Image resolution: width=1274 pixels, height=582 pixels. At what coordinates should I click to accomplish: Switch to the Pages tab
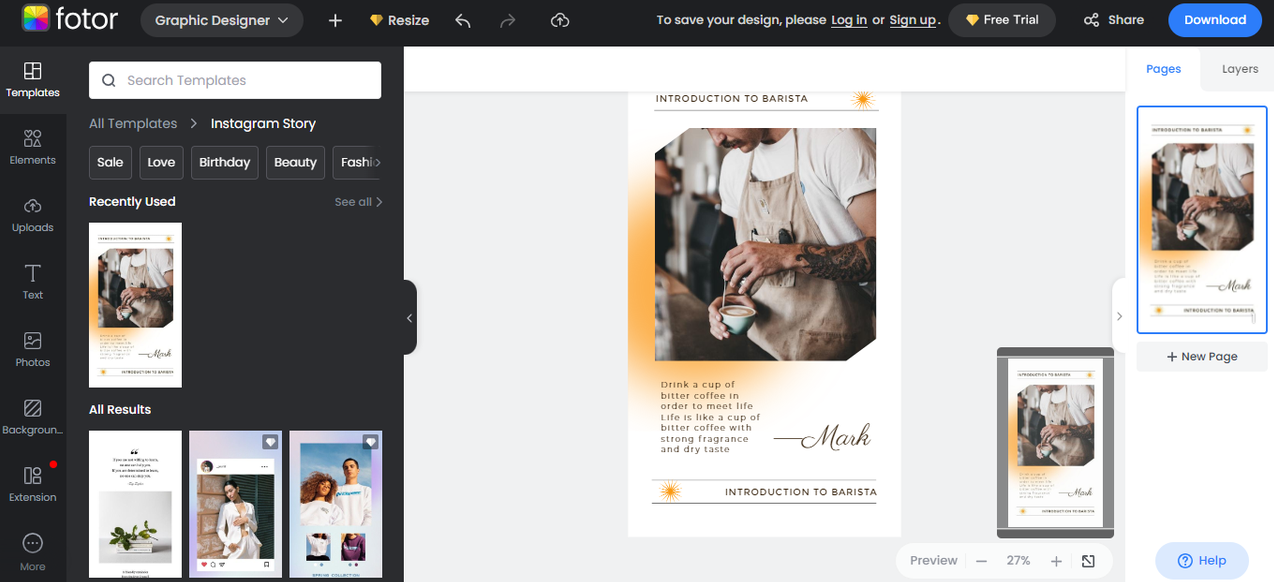coord(1163,69)
